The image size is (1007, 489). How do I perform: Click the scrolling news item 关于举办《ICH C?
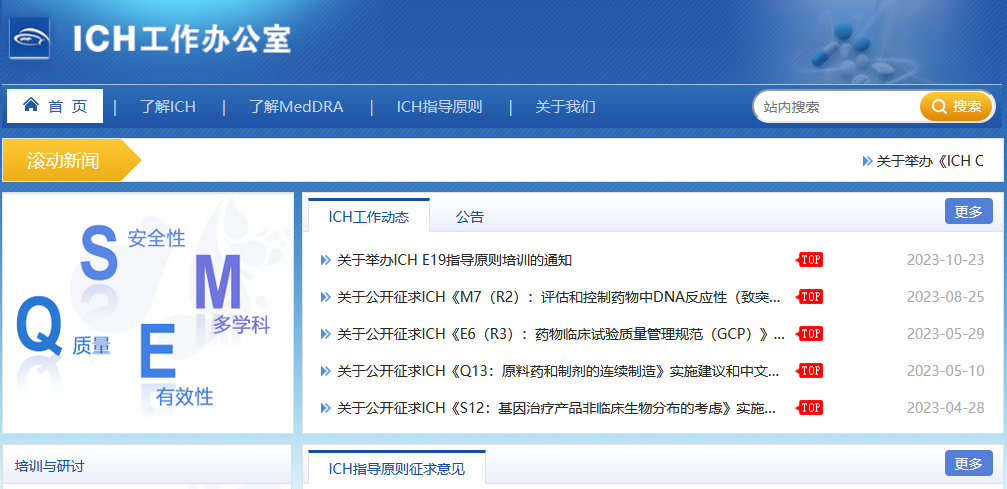pyautogui.click(x=930, y=161)
